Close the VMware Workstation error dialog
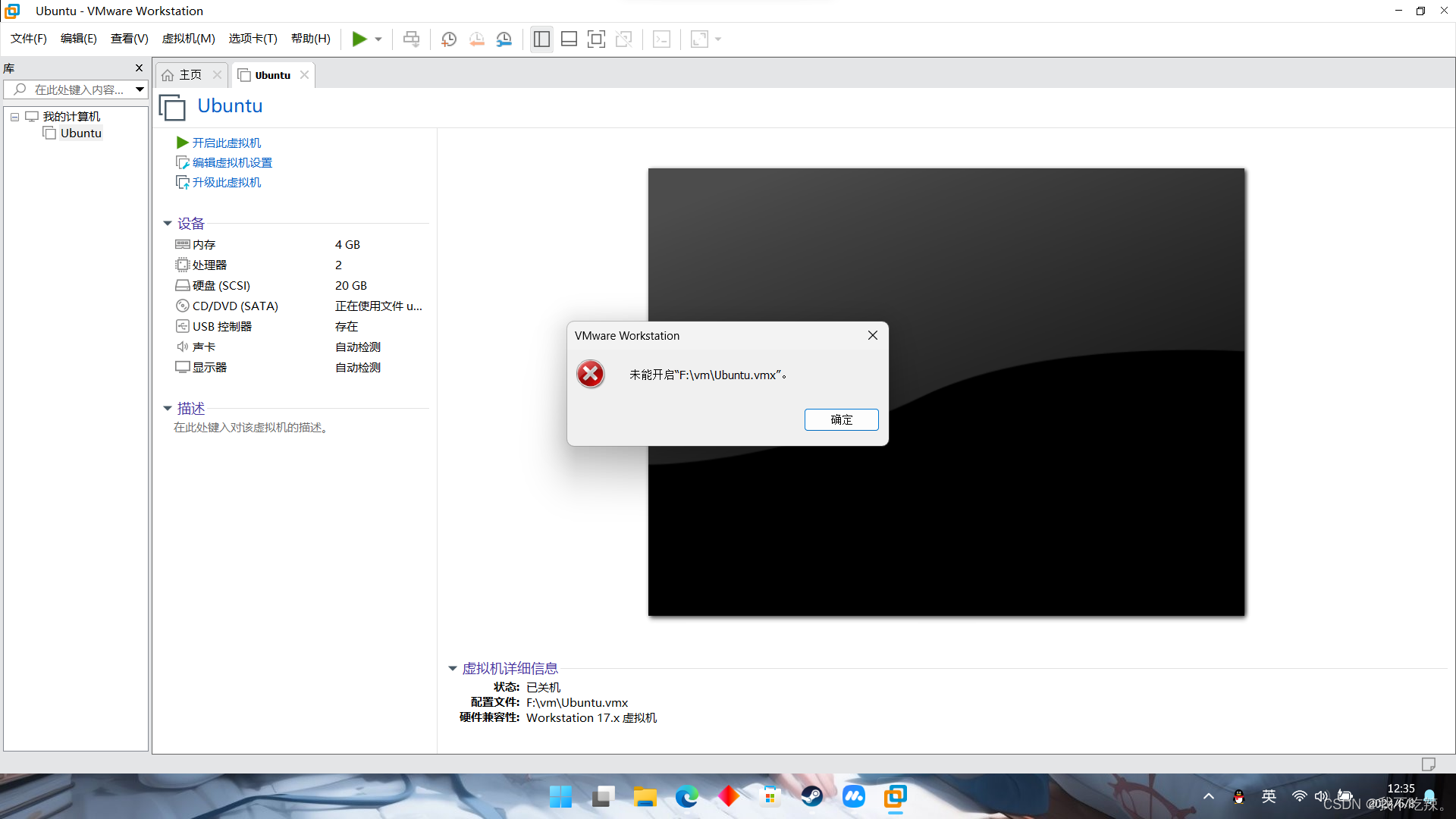This screenshot has width=1456, height=819. point(873,335)
